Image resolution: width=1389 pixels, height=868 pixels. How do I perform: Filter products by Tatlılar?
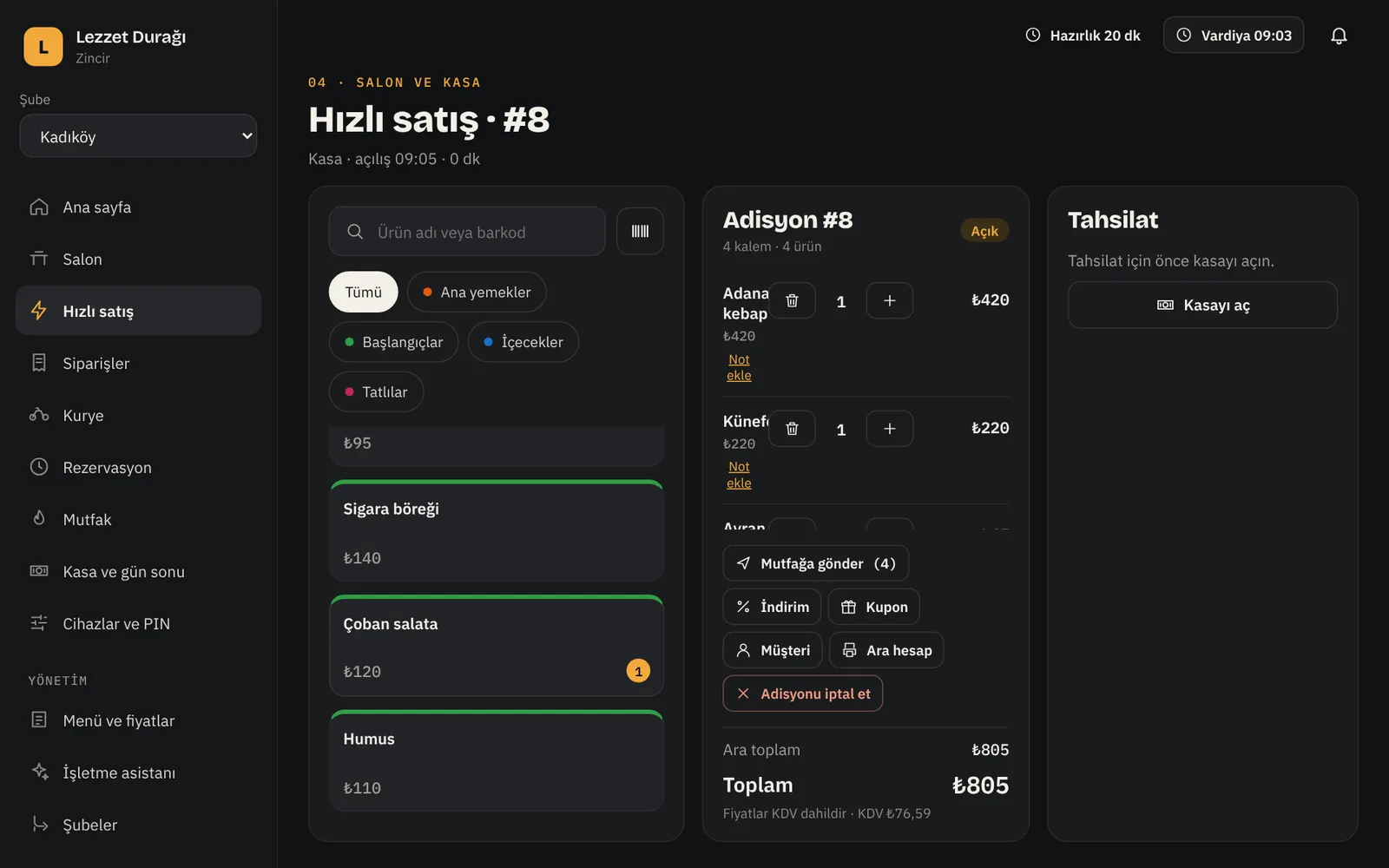376,392
